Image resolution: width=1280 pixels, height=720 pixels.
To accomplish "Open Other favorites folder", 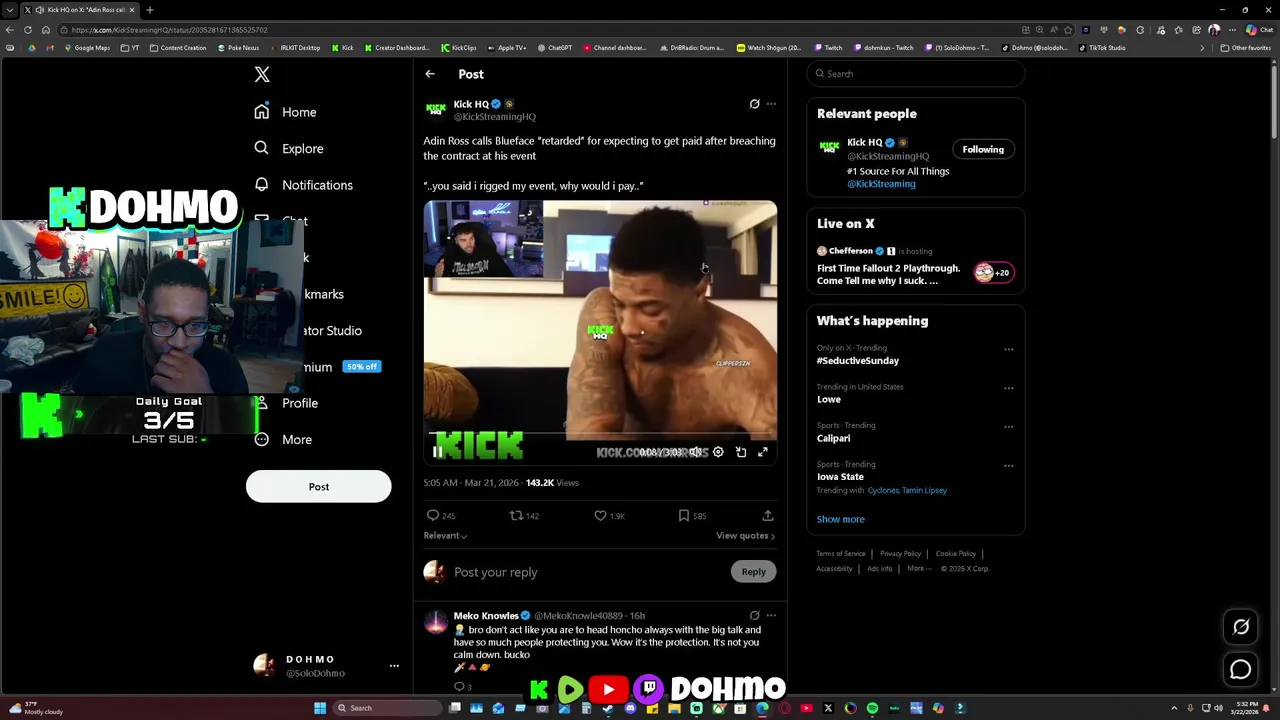I will click(x=1246, y=48).
